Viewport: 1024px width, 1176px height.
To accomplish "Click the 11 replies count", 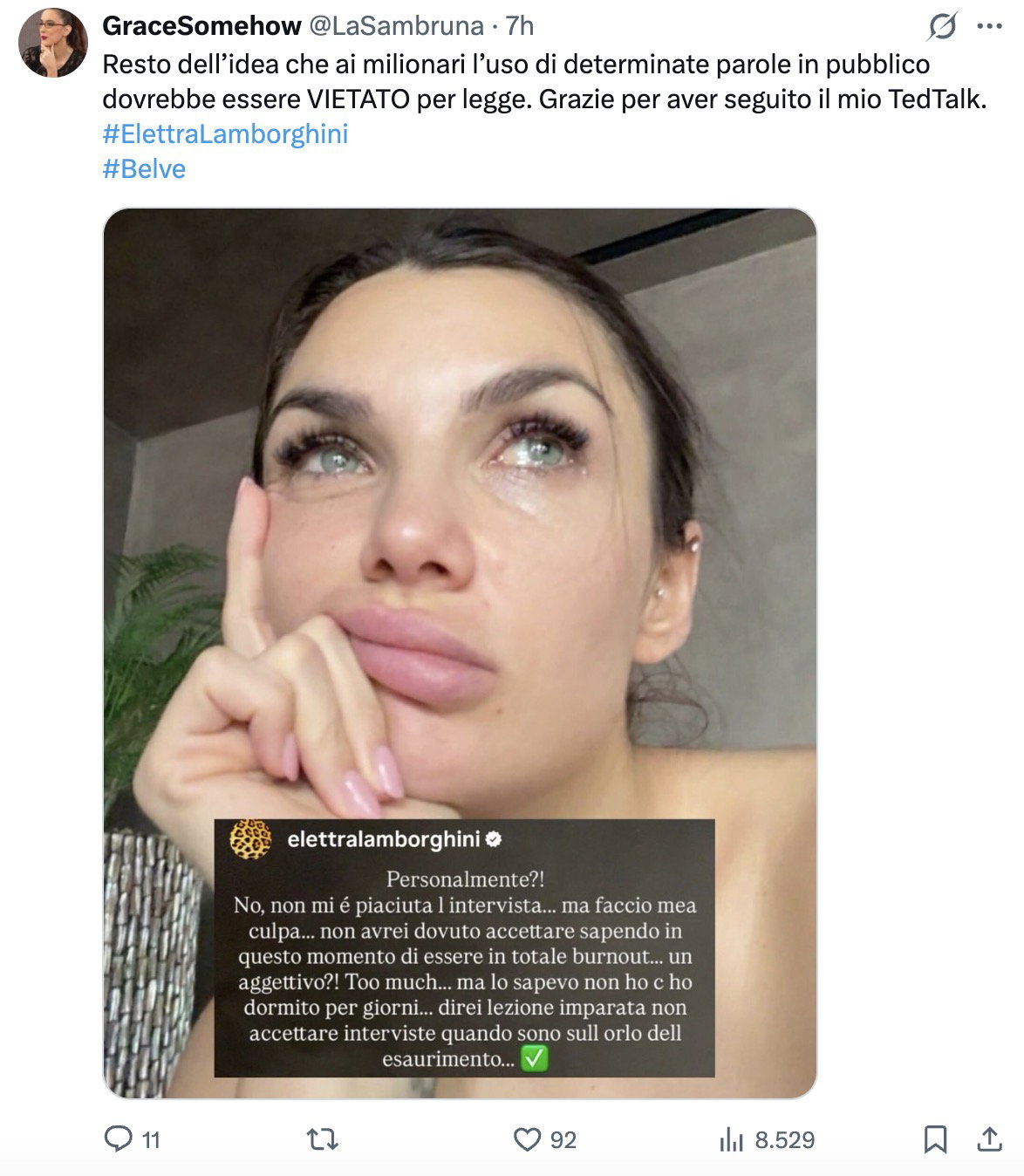I will [x=151, y=1140].
